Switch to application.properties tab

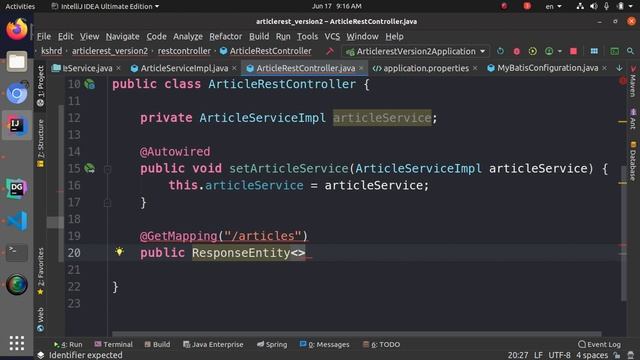click(x=426, y=68)
